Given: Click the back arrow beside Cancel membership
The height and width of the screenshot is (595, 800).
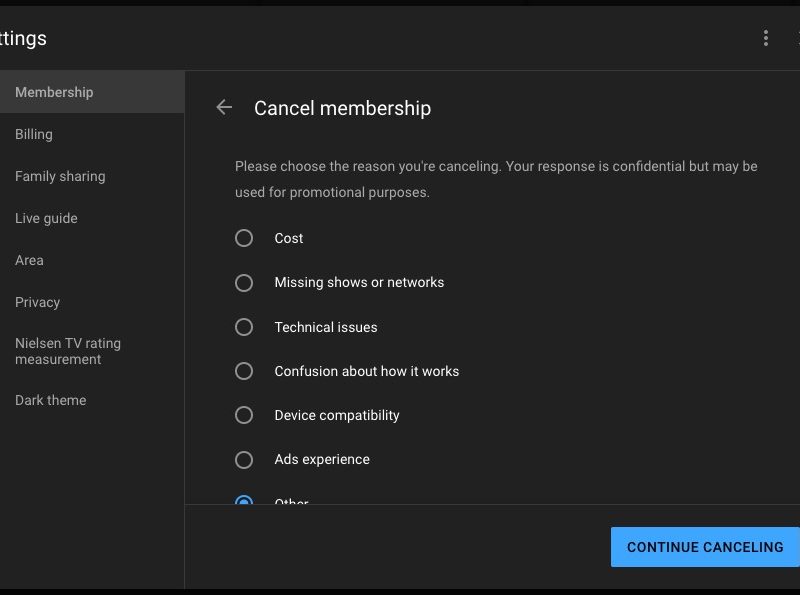Looking at the screenshot, I should 224,108.
